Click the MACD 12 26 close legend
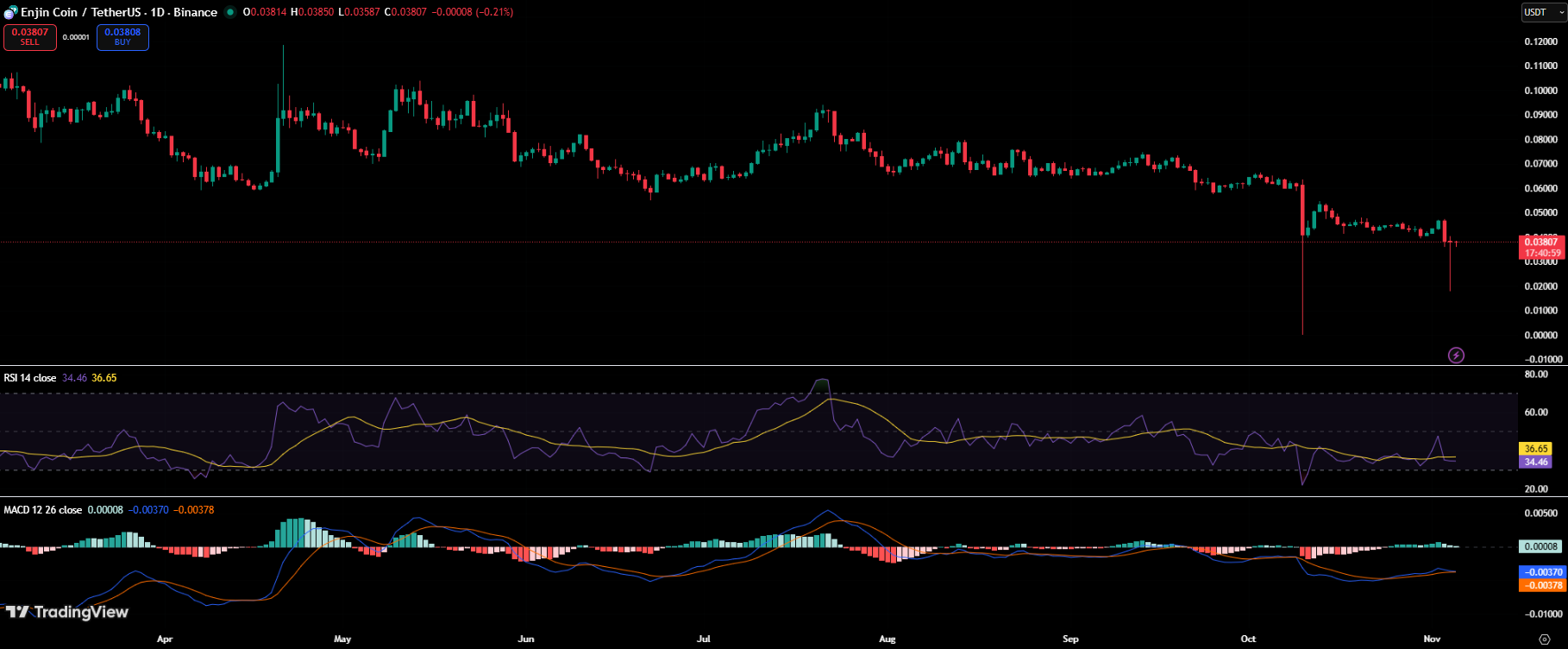 (x=43, y=510)
